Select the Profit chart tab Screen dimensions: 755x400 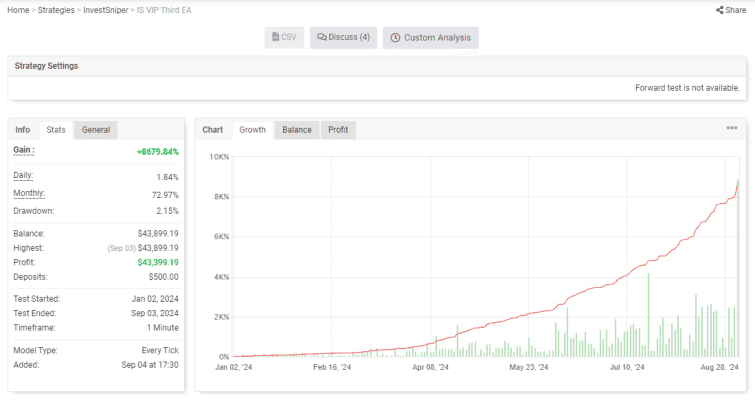[338, 130]
